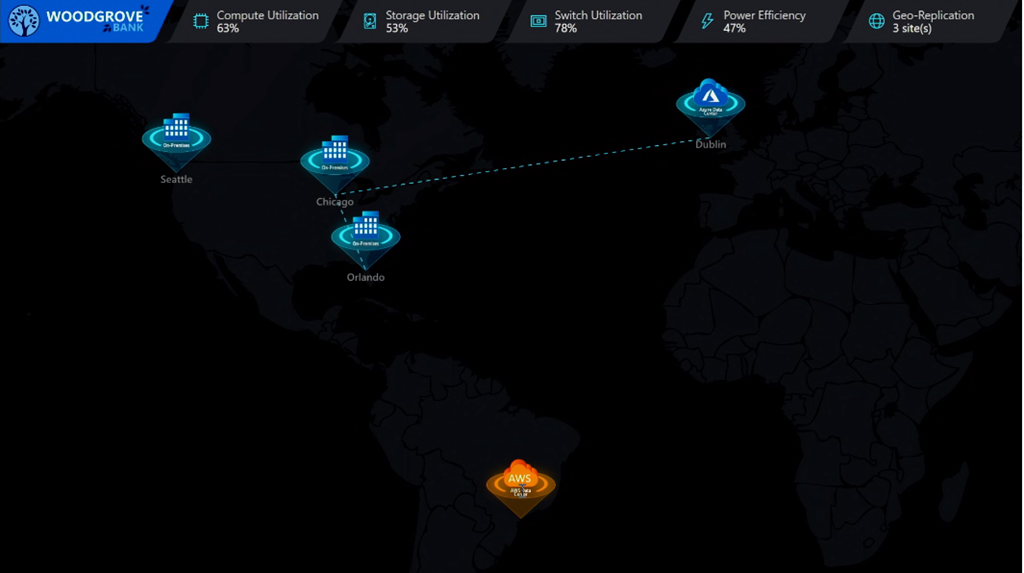
Task: Open the Geo-Replication 3 site(s) tab
Action: pyautogui.click(x=930, y=22)
